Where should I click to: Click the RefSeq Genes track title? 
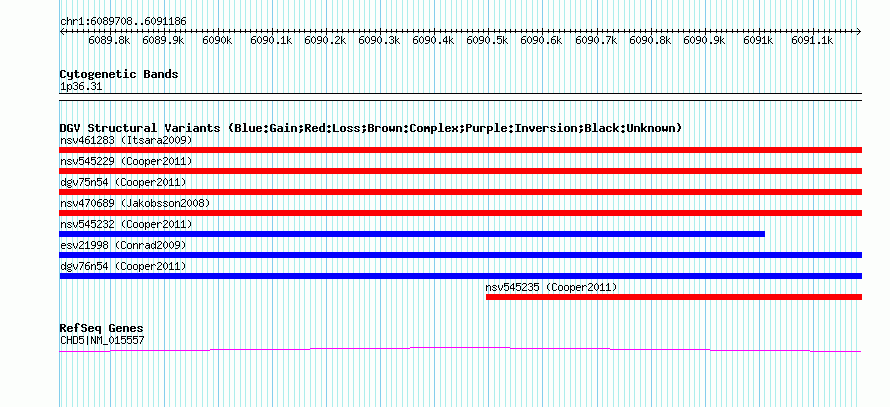[x=102, y=329]
